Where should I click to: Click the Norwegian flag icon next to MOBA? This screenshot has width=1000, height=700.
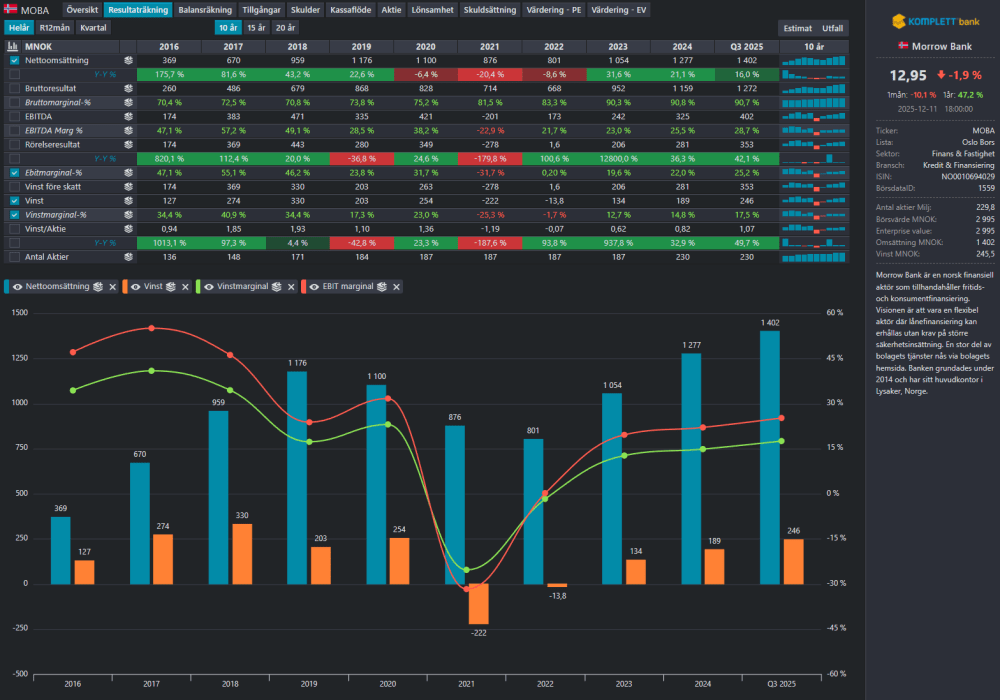click(x=10, y=9)
